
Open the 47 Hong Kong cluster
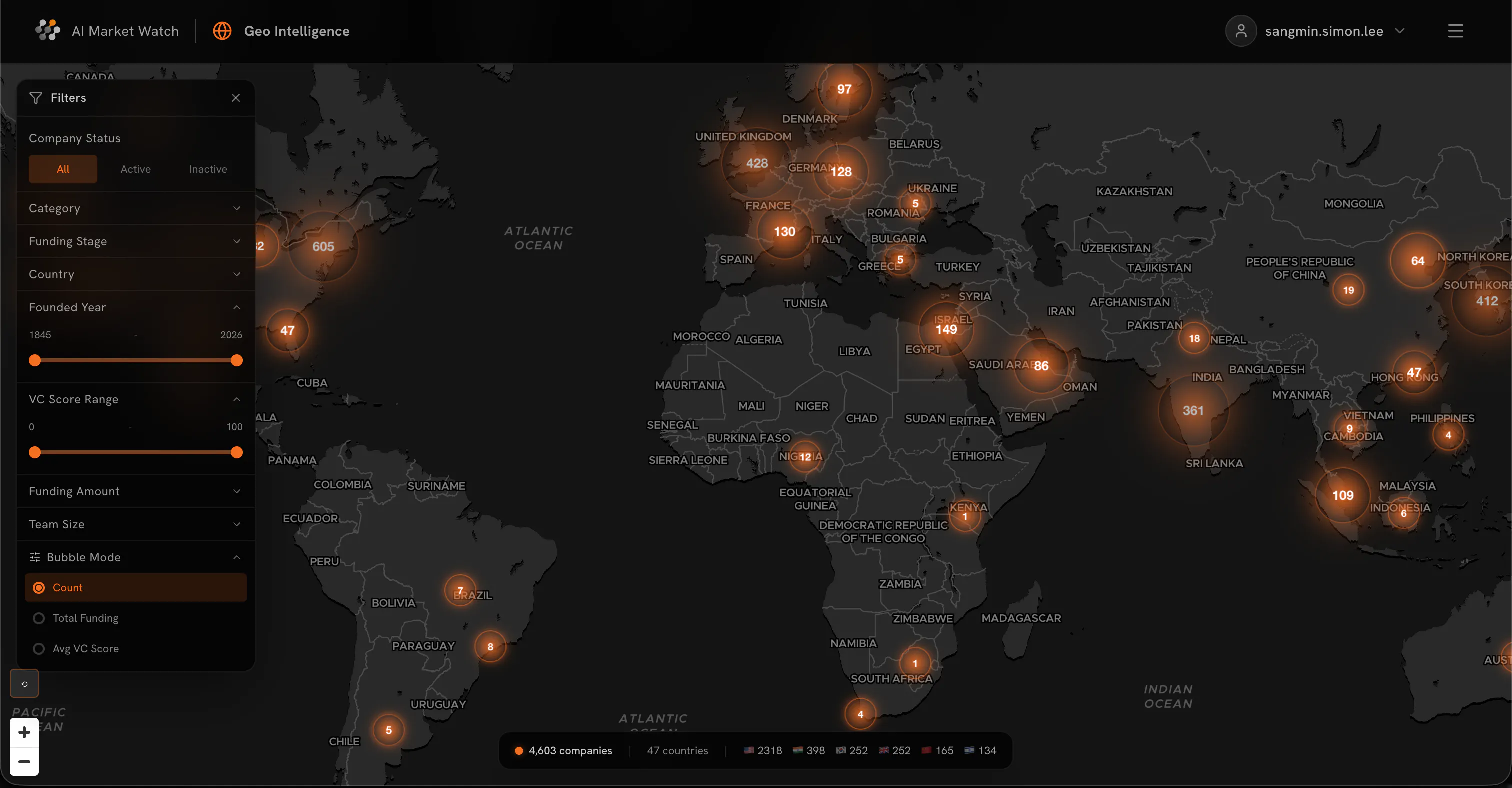point(1414,372)
